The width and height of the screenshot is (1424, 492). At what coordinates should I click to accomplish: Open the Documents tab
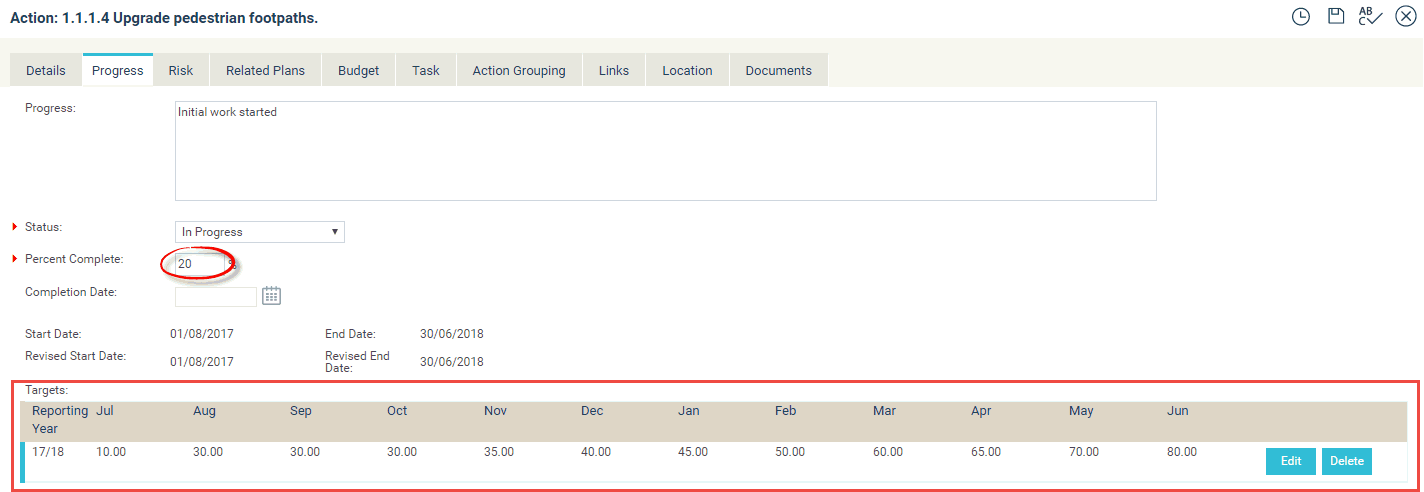click(779, 70)
